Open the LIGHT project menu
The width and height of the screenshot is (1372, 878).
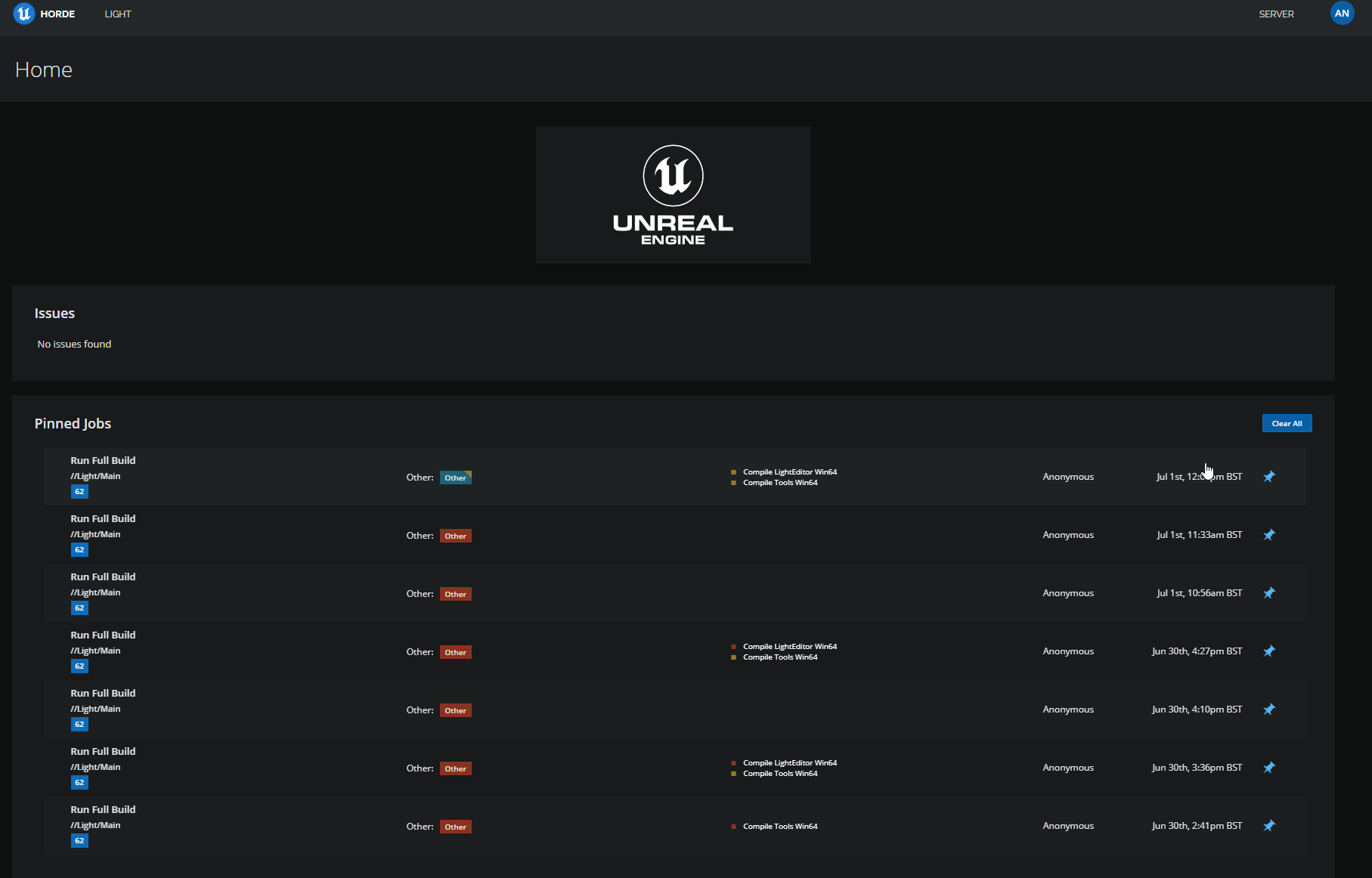[117, 14]
